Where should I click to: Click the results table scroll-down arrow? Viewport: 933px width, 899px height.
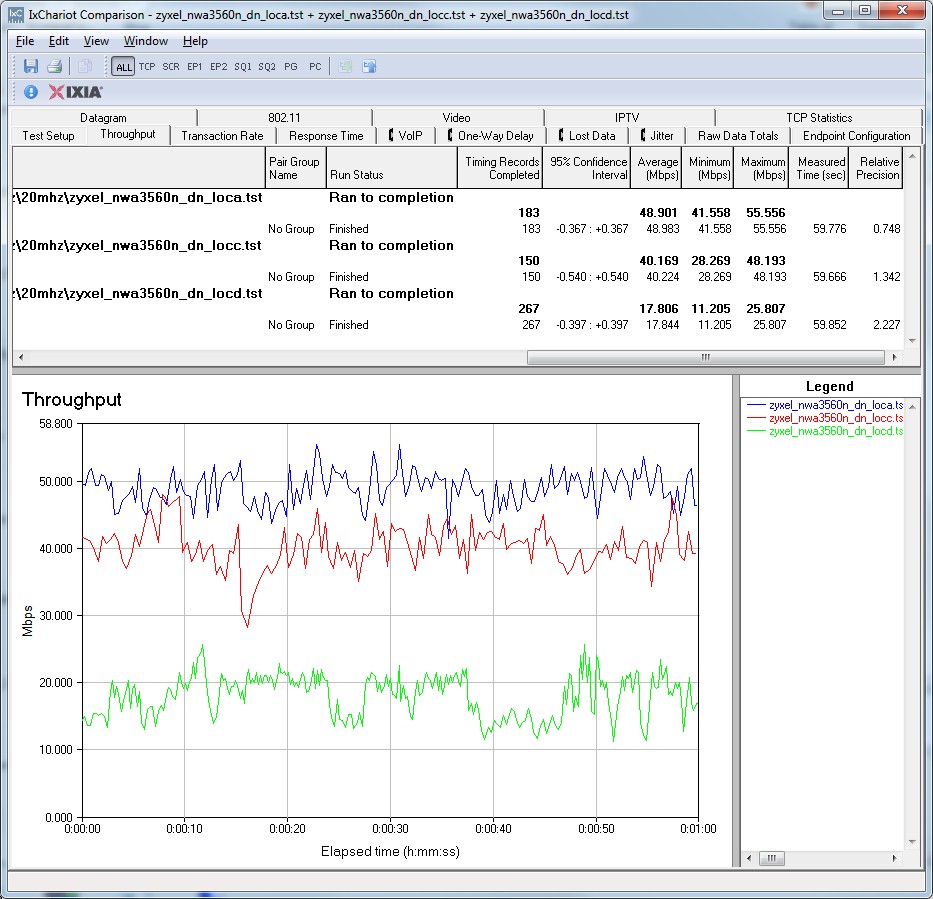tap(912, 341)
